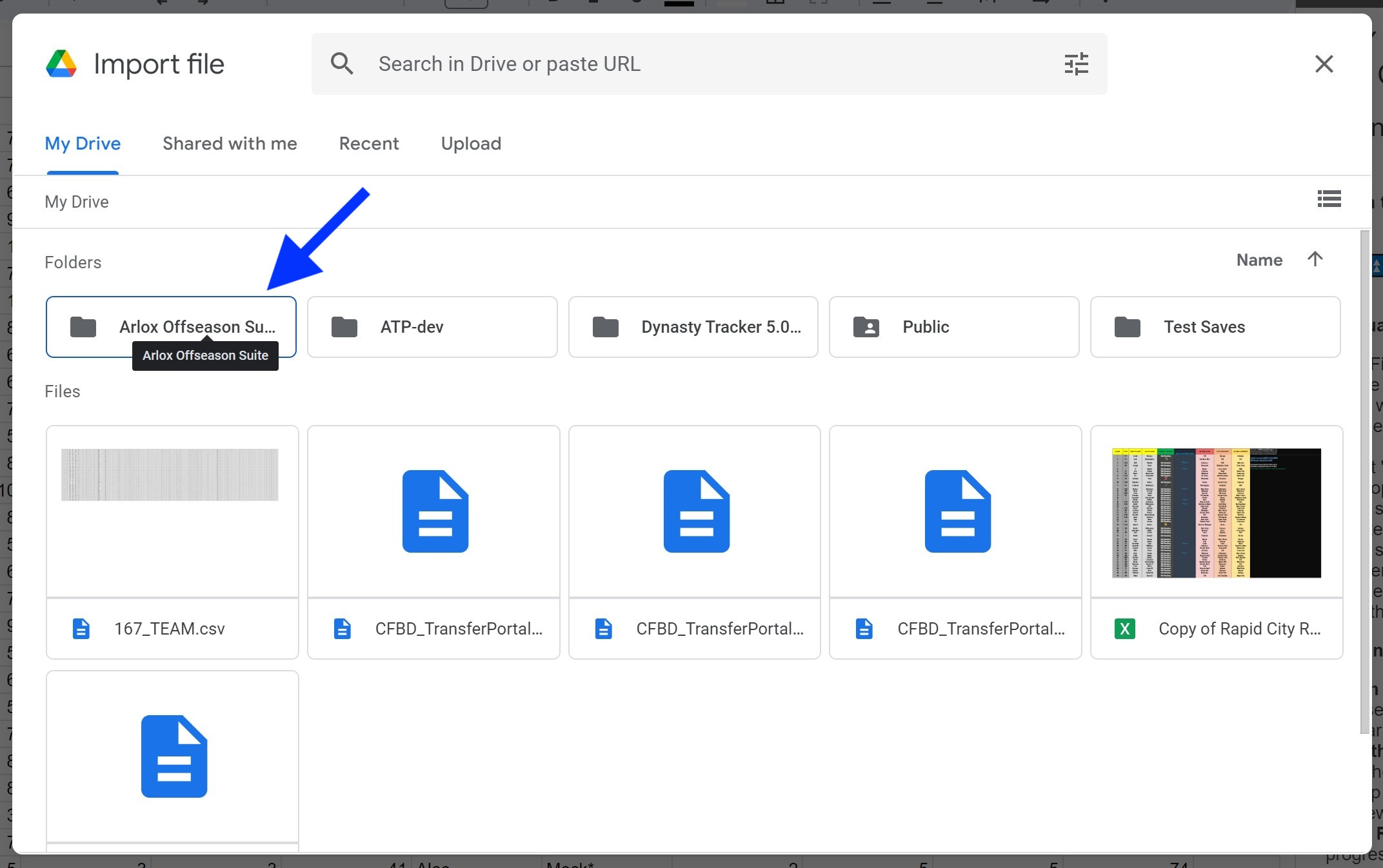Screen dimensions: 1383x868
Task: Click the My Drive breadcrumb
Action: [x=77, y=202]
